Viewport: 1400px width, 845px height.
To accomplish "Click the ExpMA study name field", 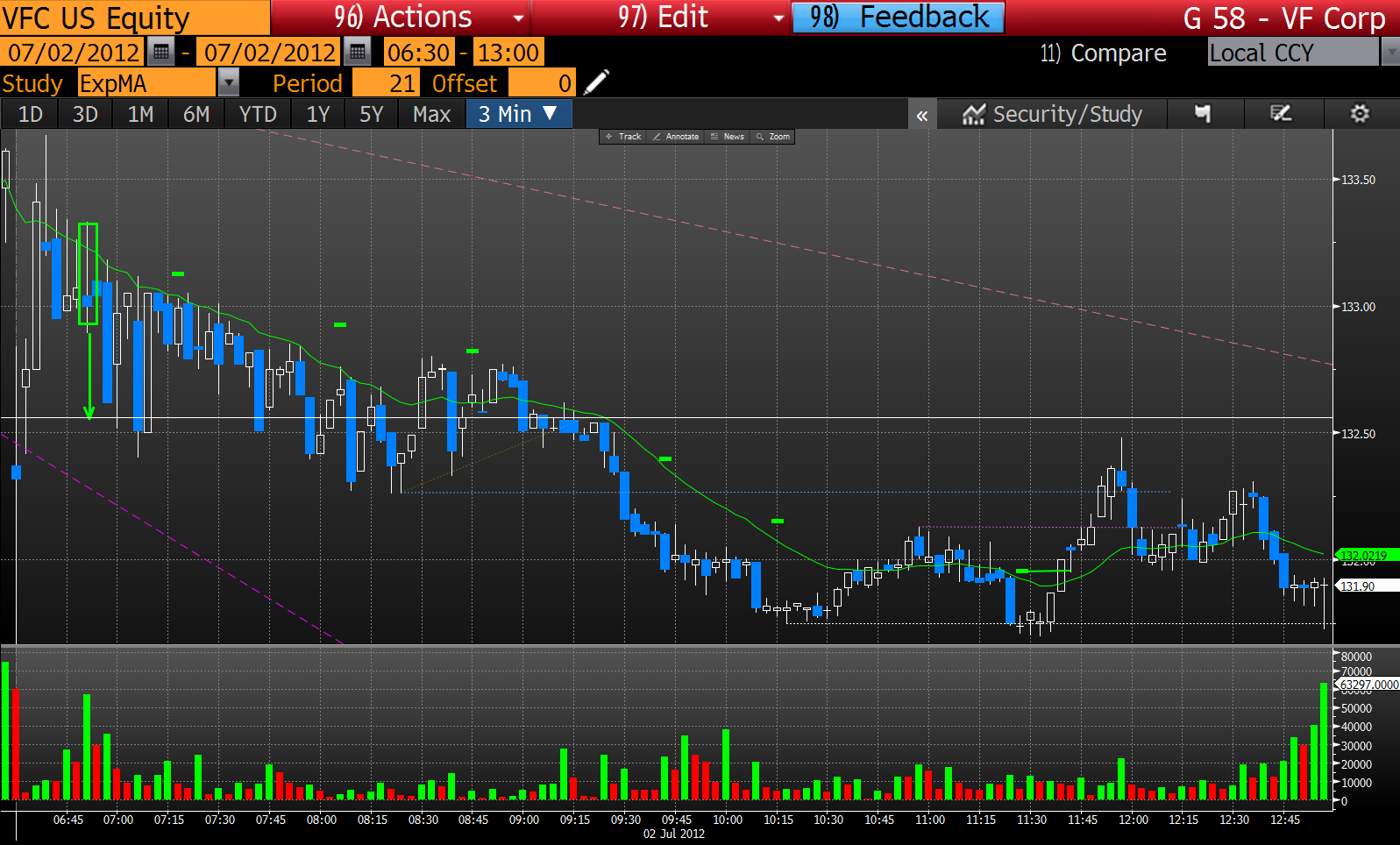I will [x=146, y=83].
